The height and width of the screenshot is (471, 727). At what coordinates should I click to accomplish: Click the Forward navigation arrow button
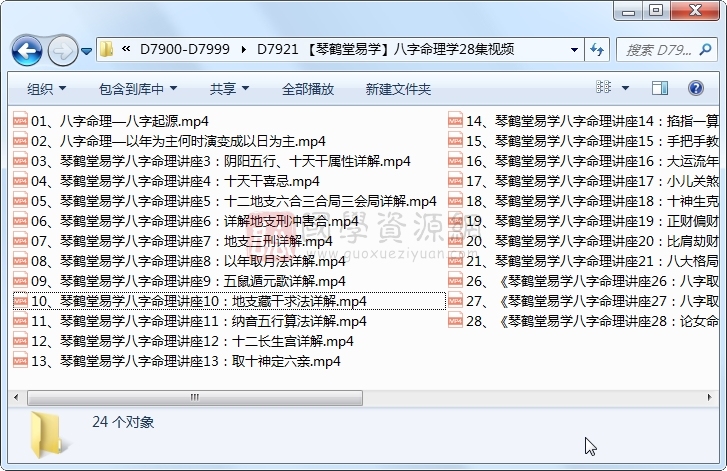pyautogui.click(x=62, y=49)
